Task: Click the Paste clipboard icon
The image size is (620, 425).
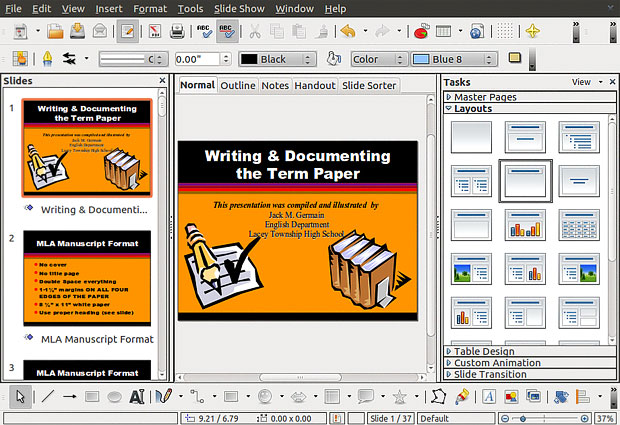Action: [x=299, y=31]
